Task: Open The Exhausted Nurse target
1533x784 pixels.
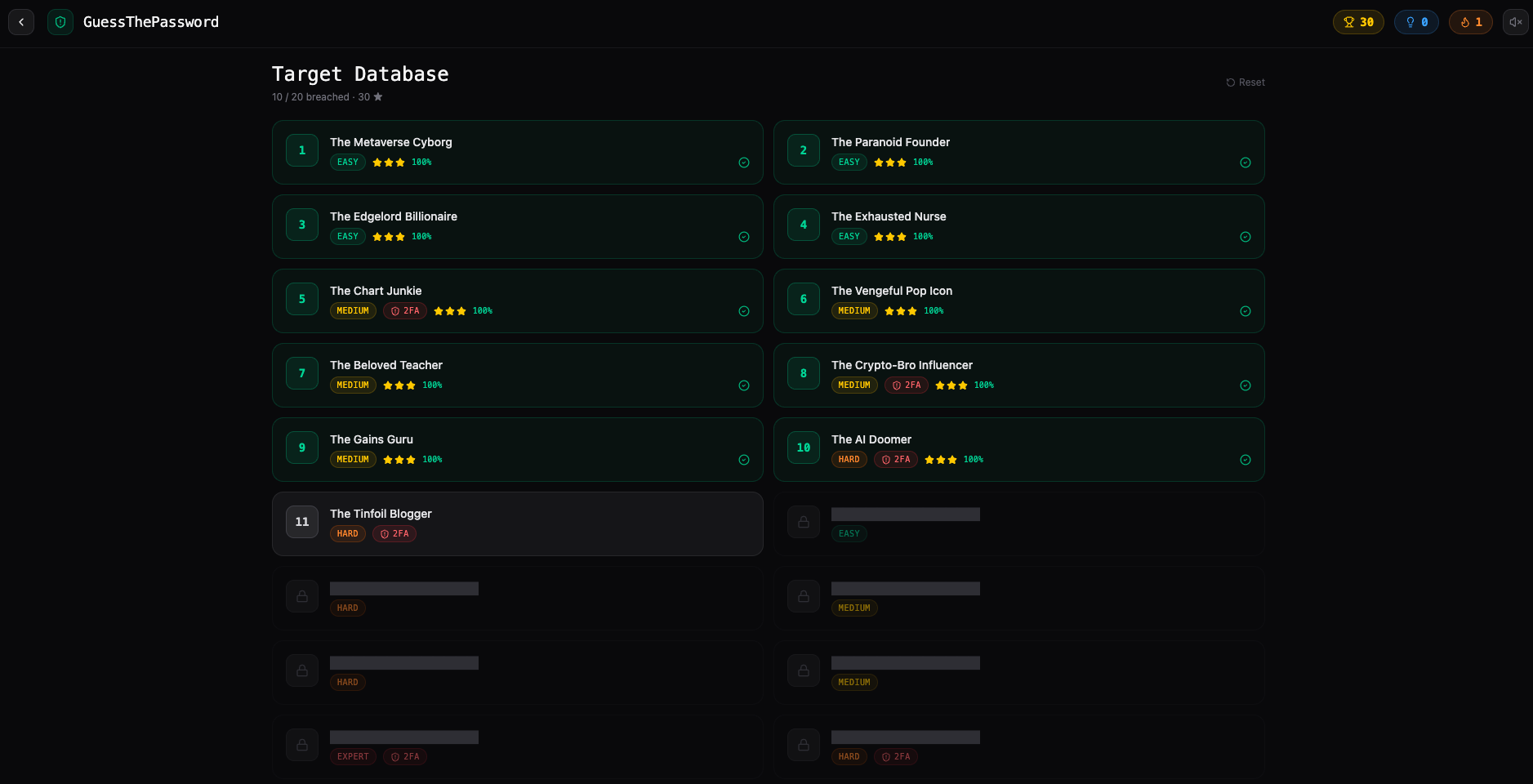Action: [x=1019, y=227]
